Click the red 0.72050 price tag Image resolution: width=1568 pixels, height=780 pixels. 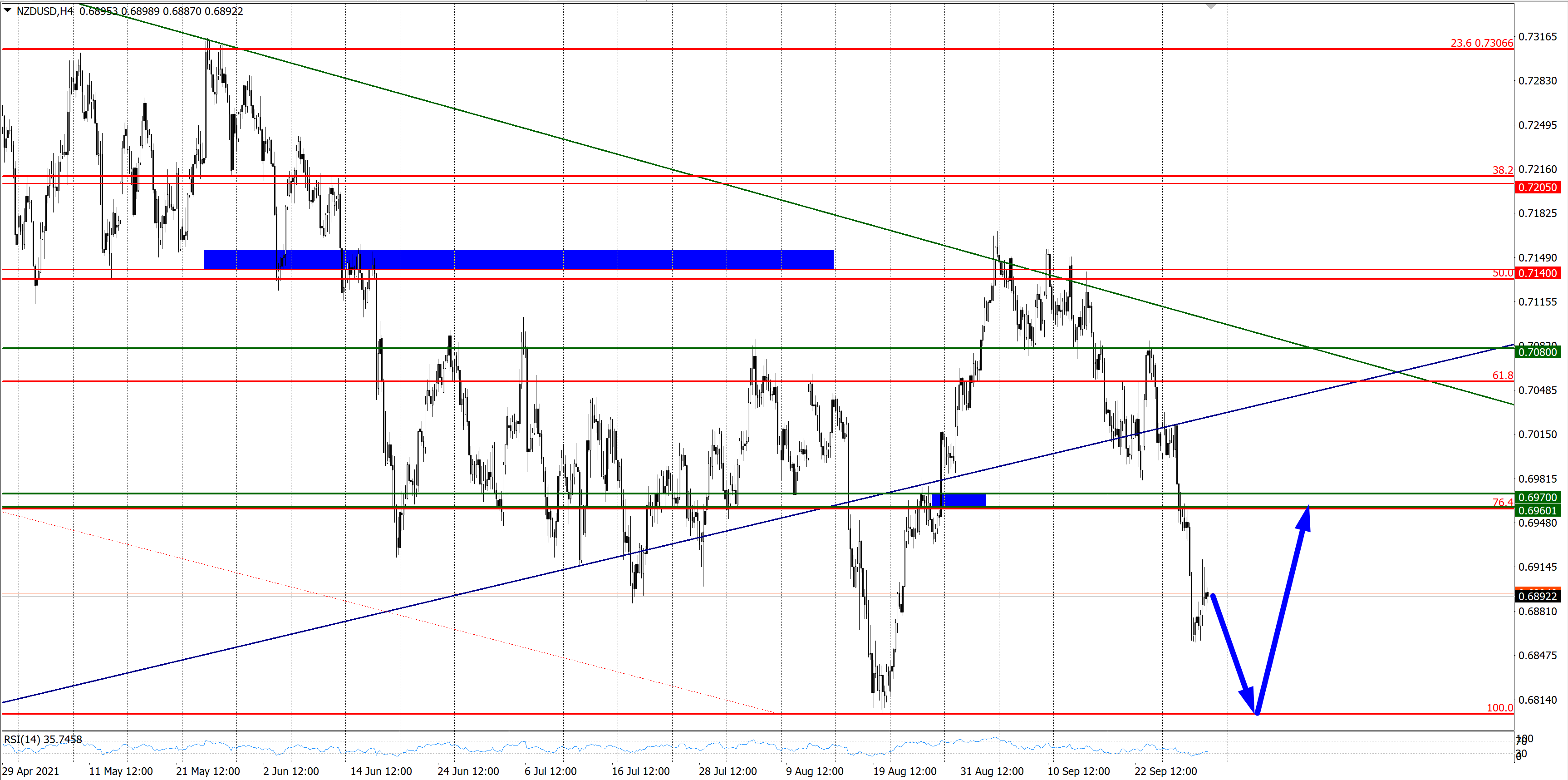tap(1537, 188)
